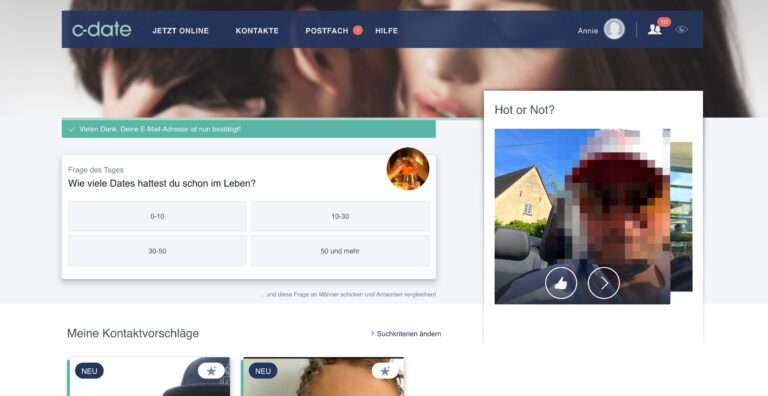768x396 pixels.
Task: Favorite the first suggestion with star icon
Action: coord(211,371)
